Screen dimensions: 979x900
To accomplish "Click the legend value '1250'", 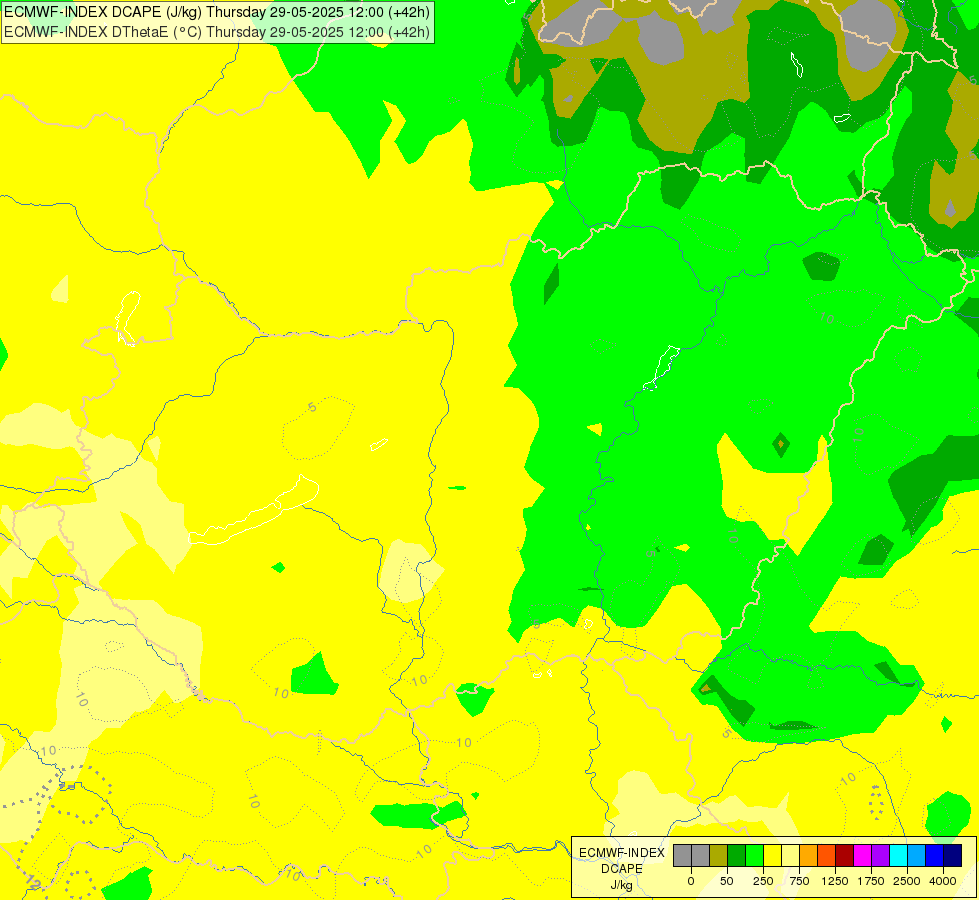I will point(835,881).
